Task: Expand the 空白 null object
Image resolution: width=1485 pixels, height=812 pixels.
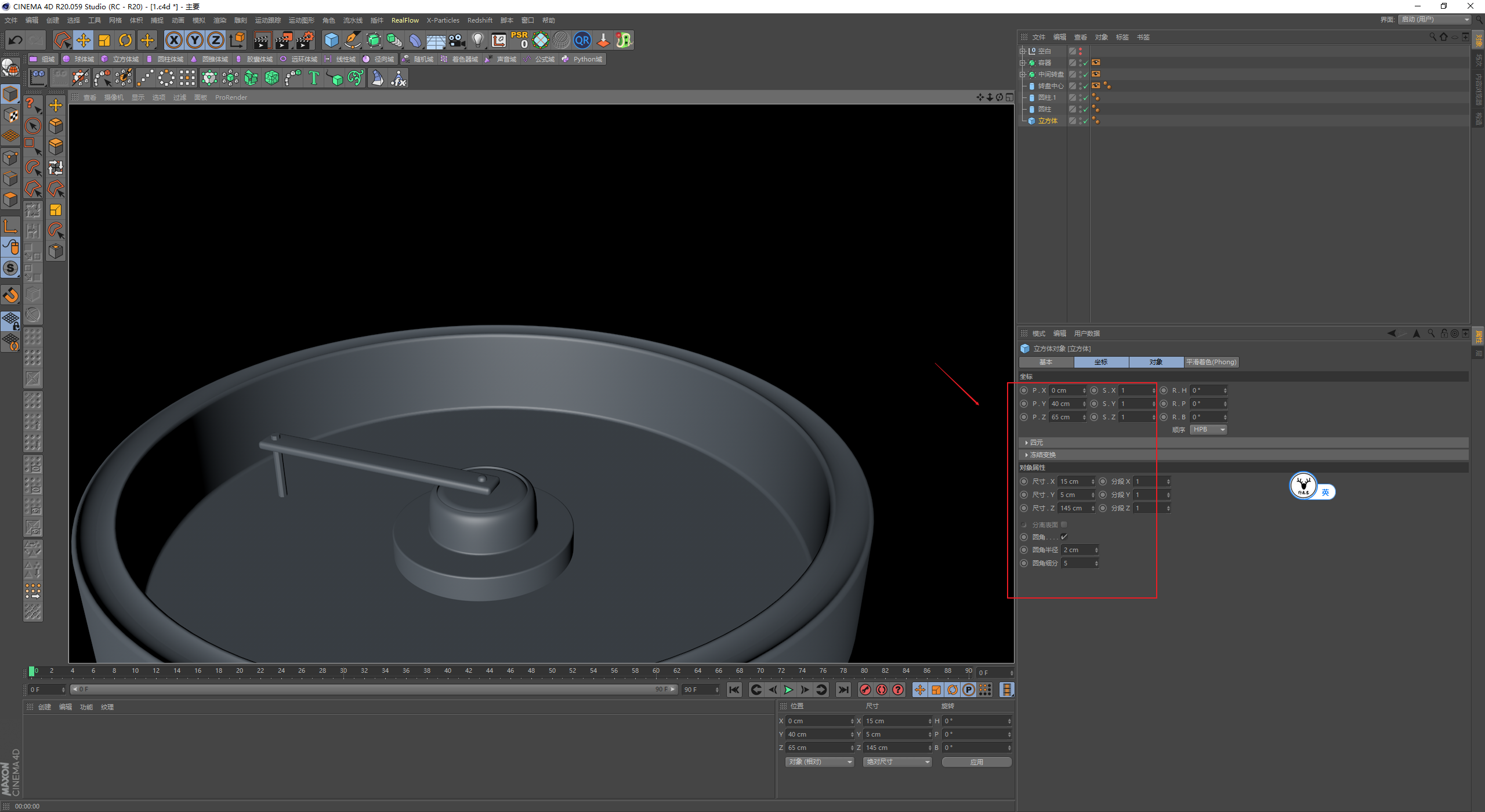Action: point(1023,51)
